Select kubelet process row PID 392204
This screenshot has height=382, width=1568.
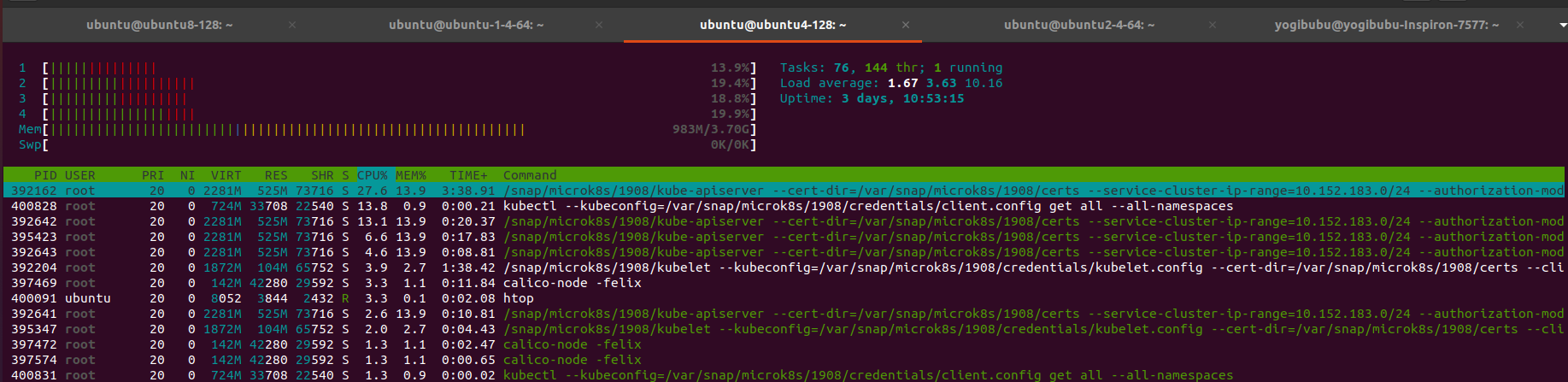[x=784, y=267]
